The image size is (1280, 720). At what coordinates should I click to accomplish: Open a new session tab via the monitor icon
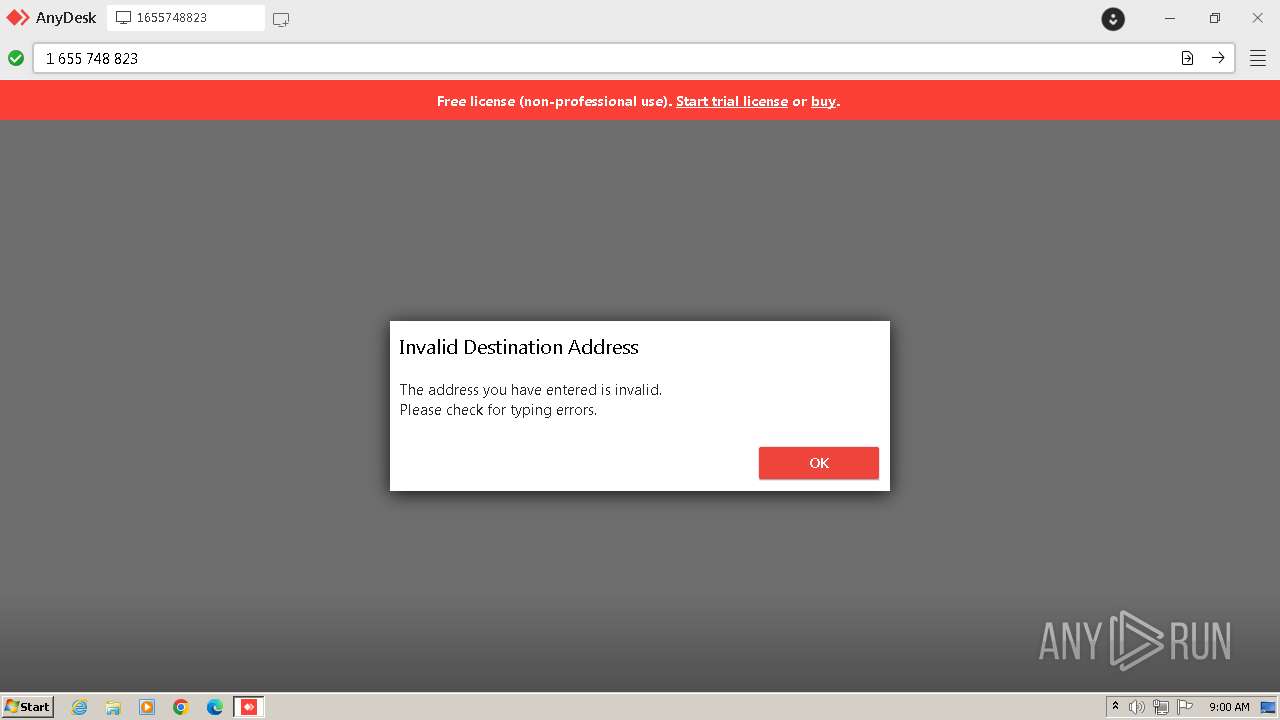click(x=281, y=19)
